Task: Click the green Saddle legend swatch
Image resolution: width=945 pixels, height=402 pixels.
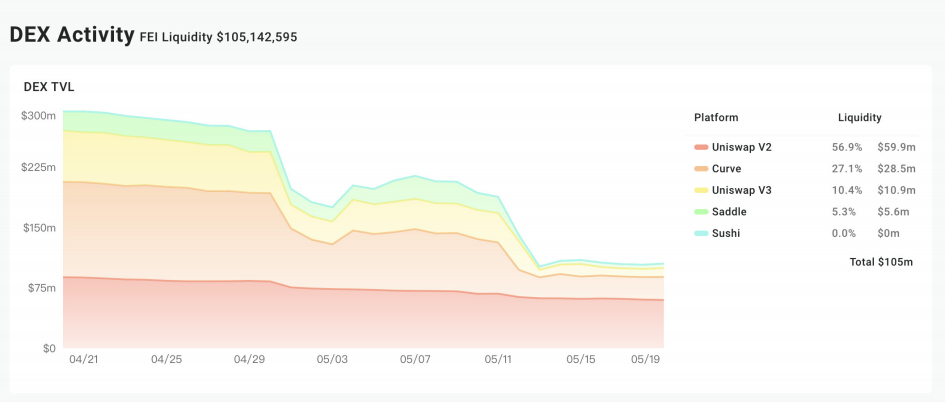Action: pos(701,212)
